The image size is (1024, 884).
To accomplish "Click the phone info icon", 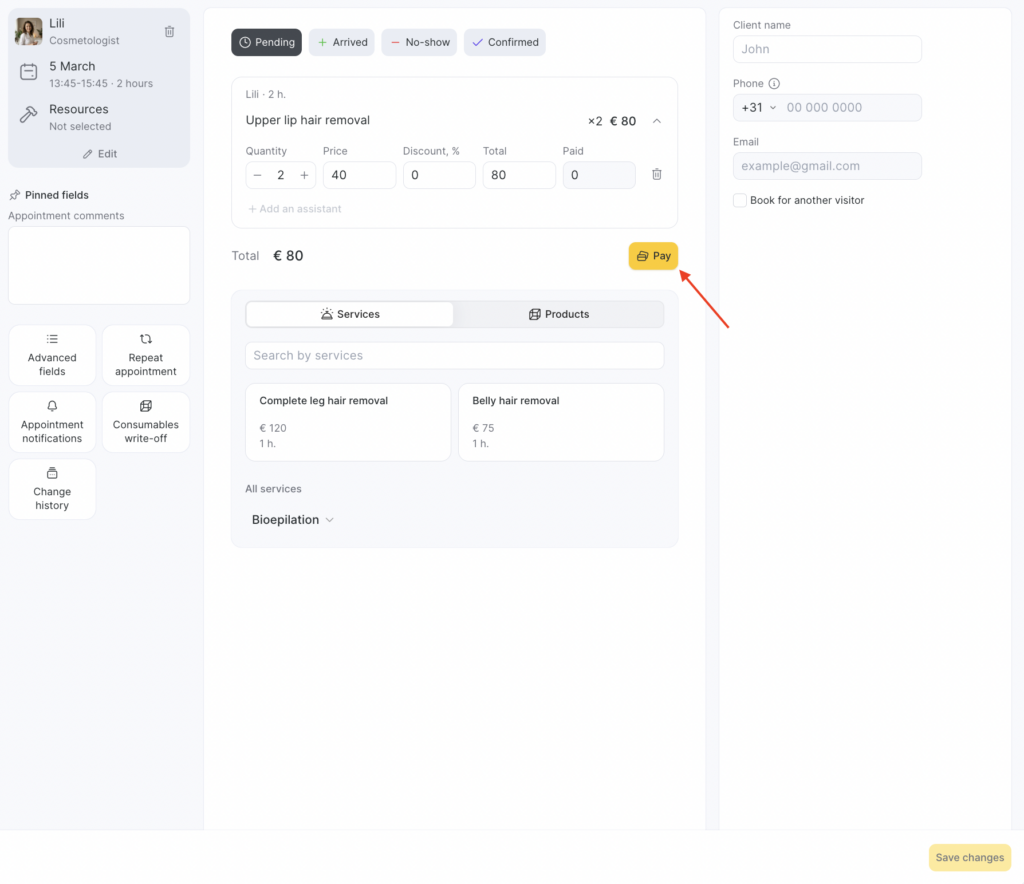I will (x=774, y=84).
